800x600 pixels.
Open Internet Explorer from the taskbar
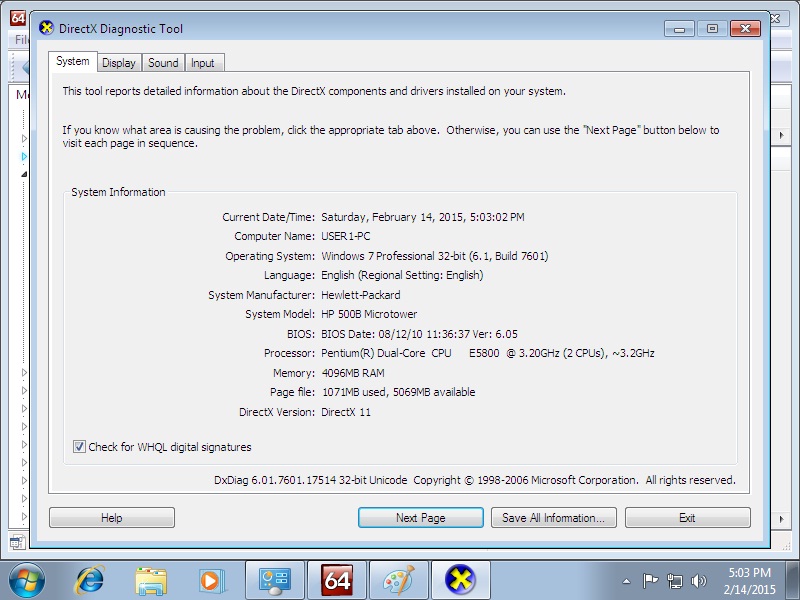click(90, 579)
